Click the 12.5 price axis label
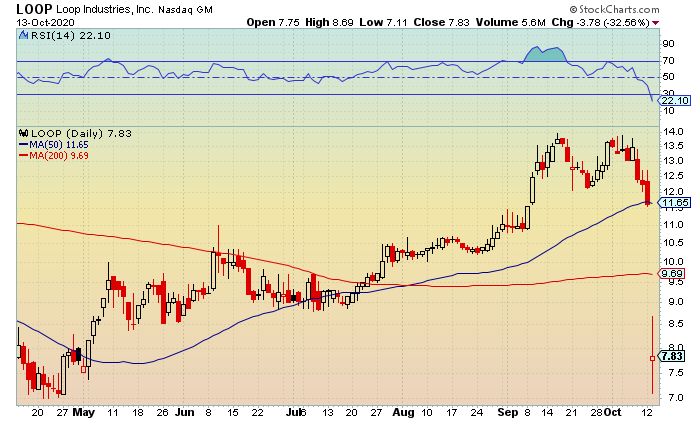 pos(673,176)
